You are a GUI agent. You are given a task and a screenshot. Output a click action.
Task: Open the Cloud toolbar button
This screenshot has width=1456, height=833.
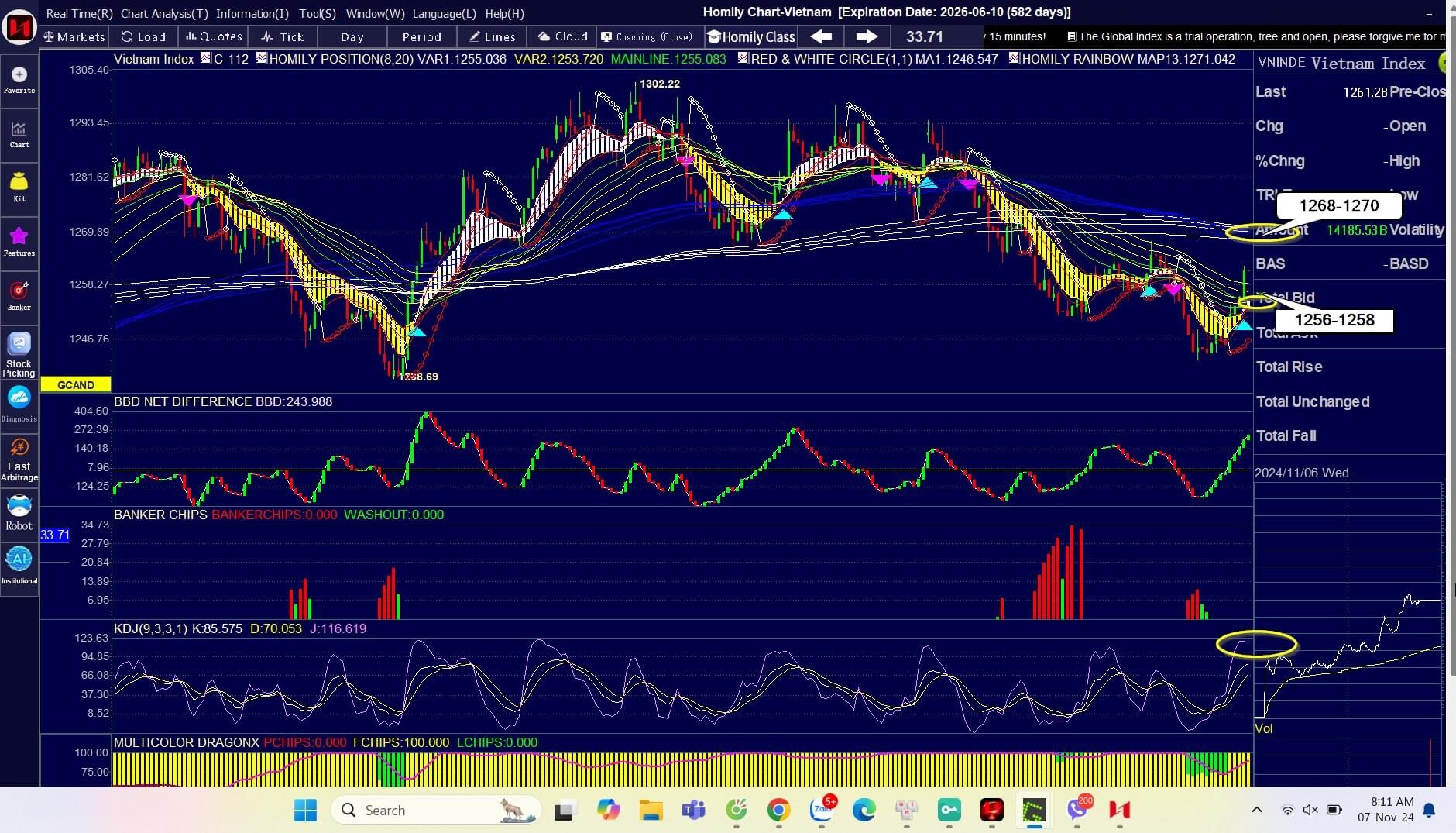[563, 36]
